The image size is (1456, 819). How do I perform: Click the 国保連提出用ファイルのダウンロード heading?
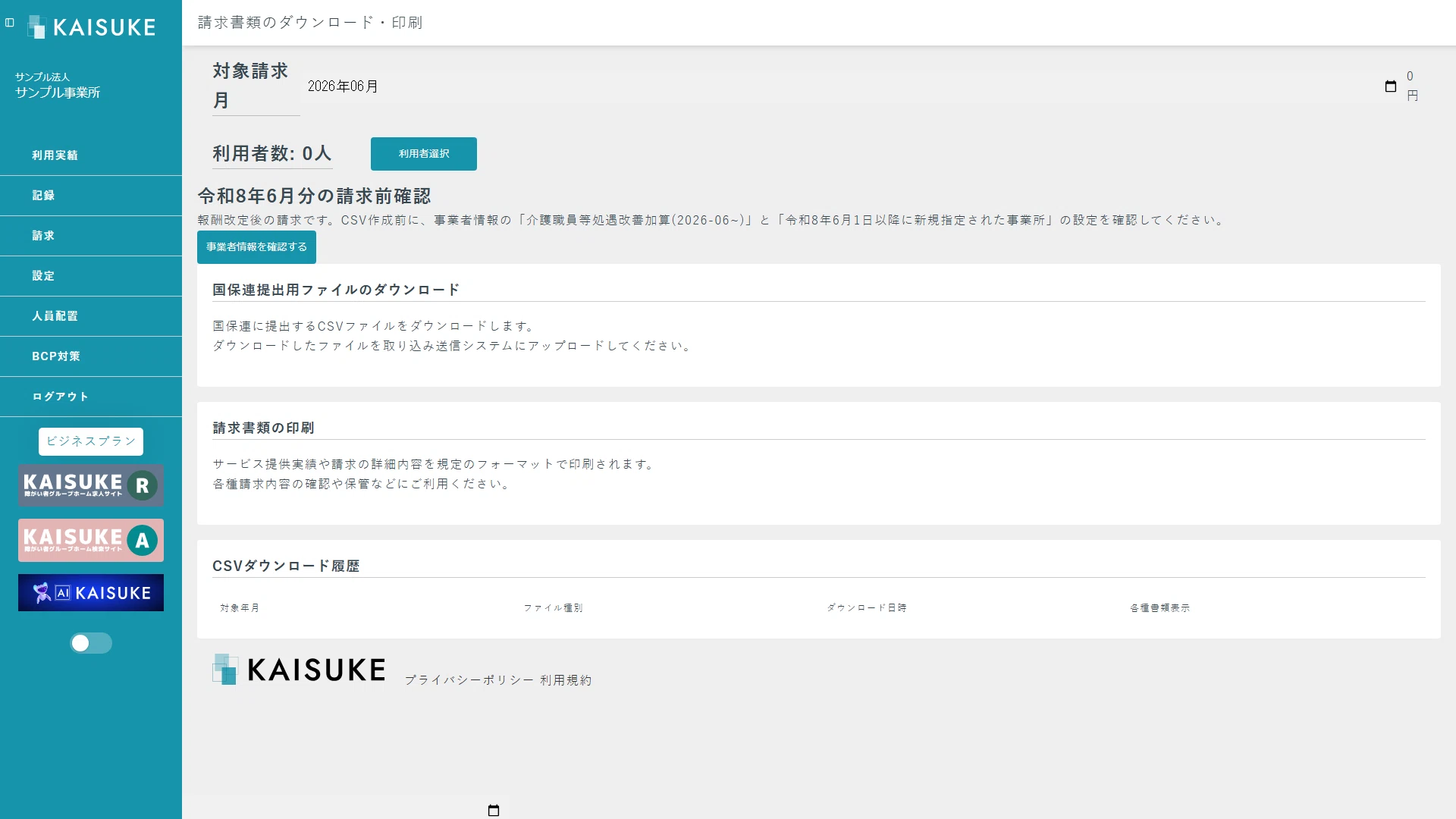click(x=336, y=290)
